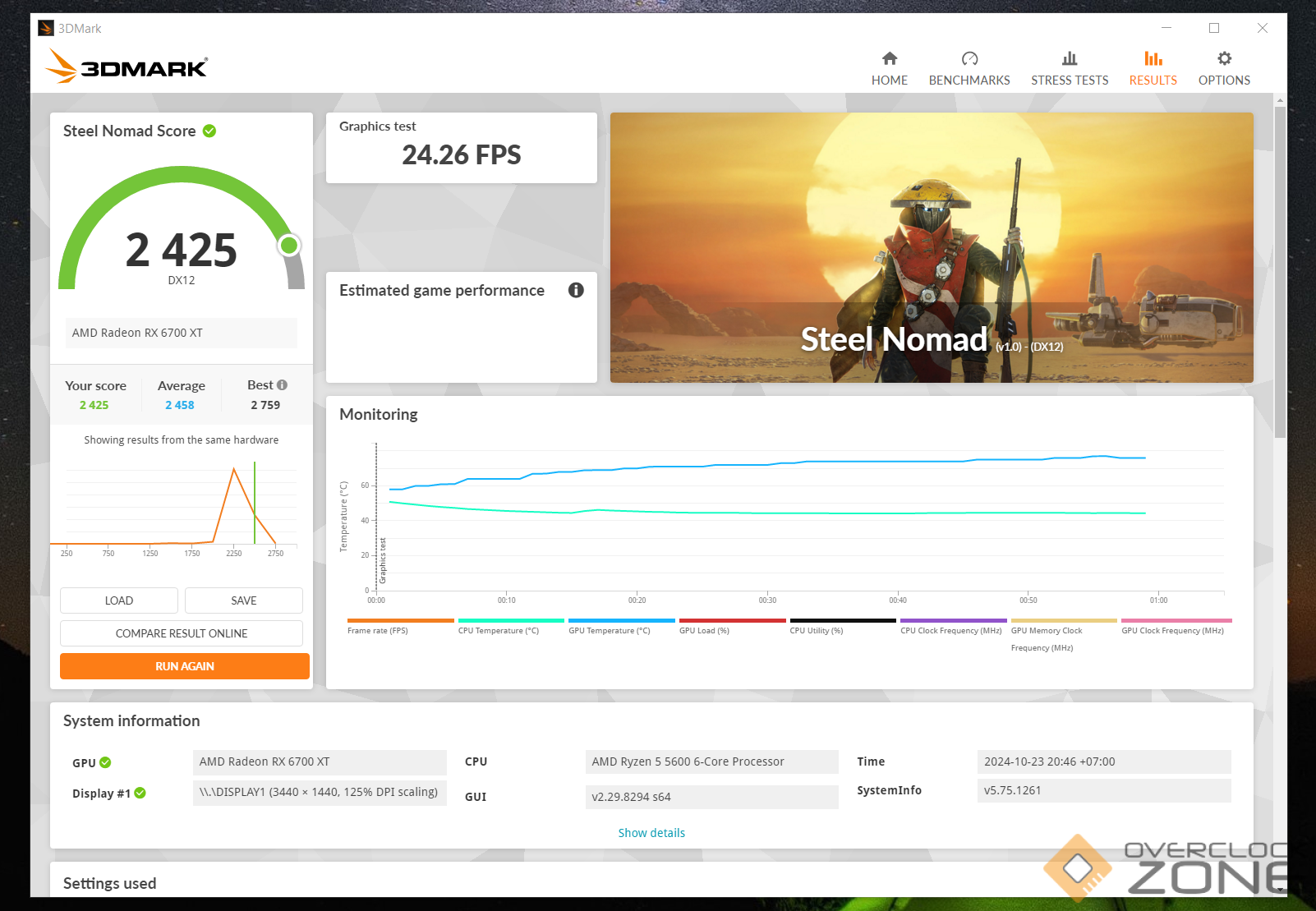Click the 3DMark logo in header
Image resolution: width=1316 pixels, height=911 pixels.
click(127, 66)
